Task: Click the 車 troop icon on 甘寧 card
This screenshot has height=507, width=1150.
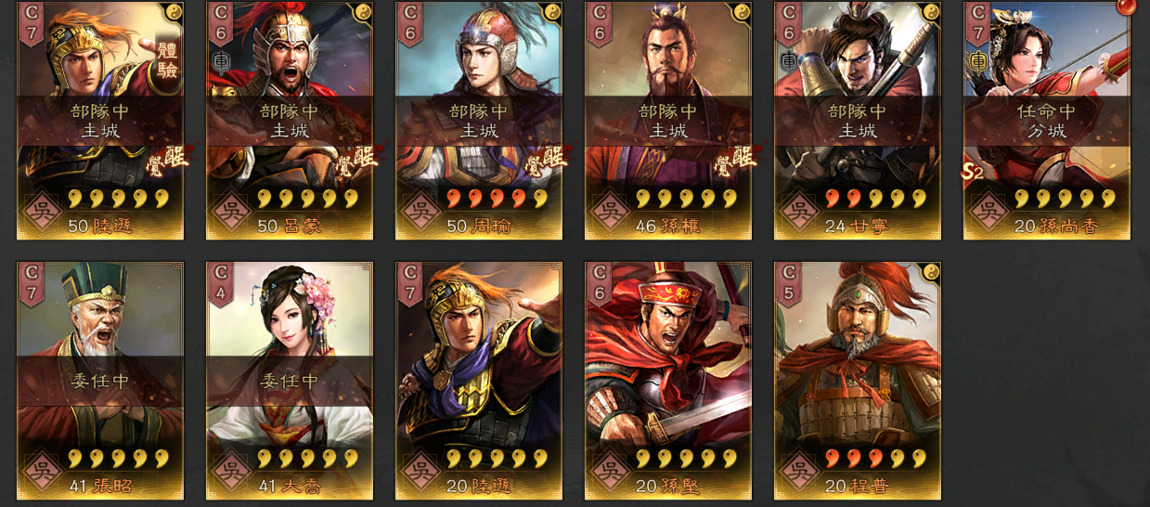Action: [789, 60]
